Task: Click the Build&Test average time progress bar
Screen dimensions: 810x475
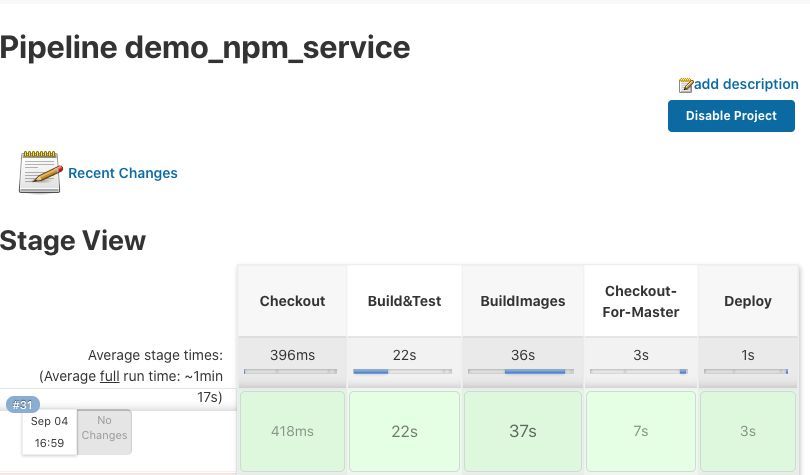Action: click(x=404, y=372)
